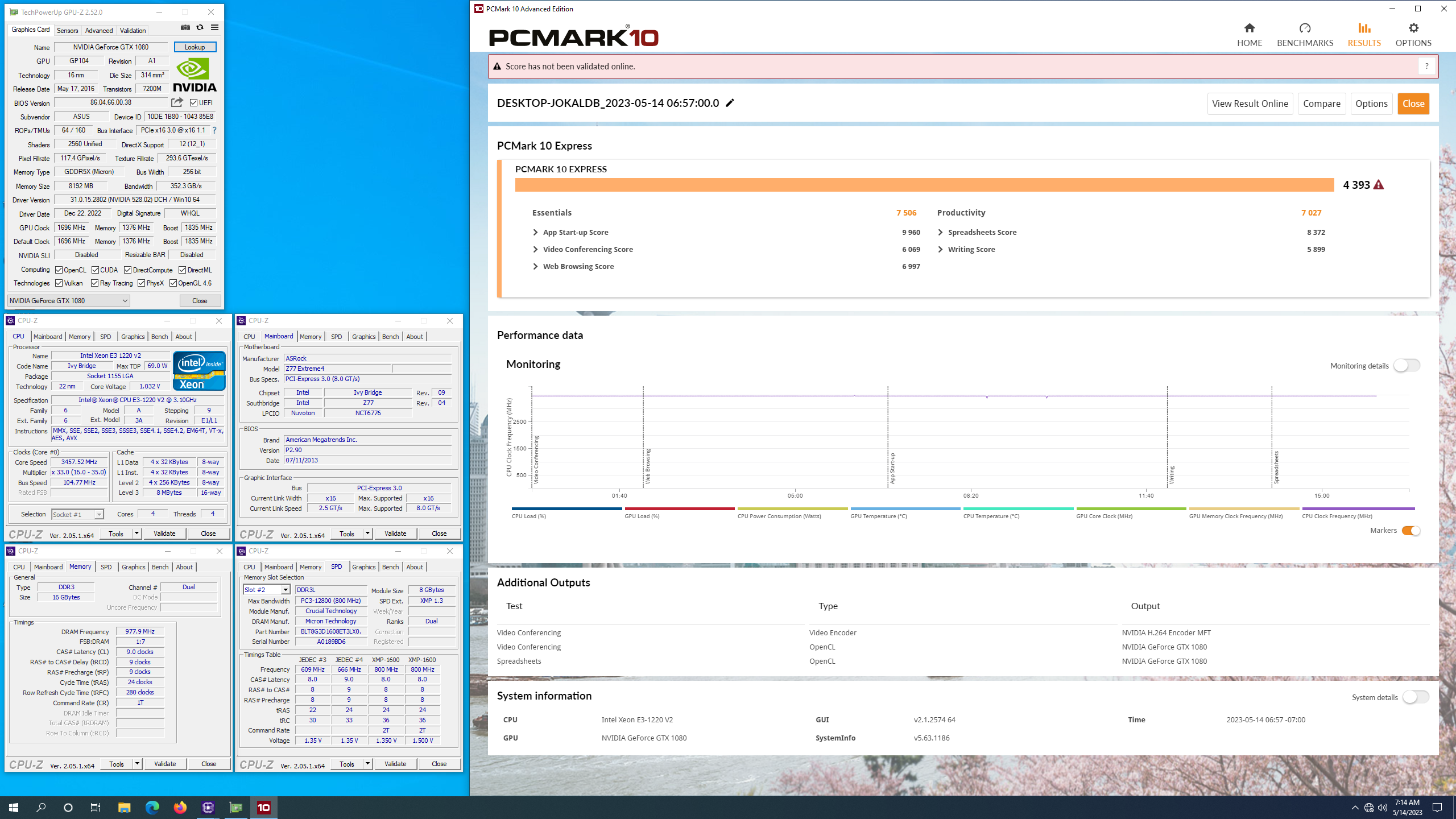Image resolution: width=1456 pixels, height=819 pixels.
Task: Toggle the Vulkan checkbox
Action: coord(59,283)
